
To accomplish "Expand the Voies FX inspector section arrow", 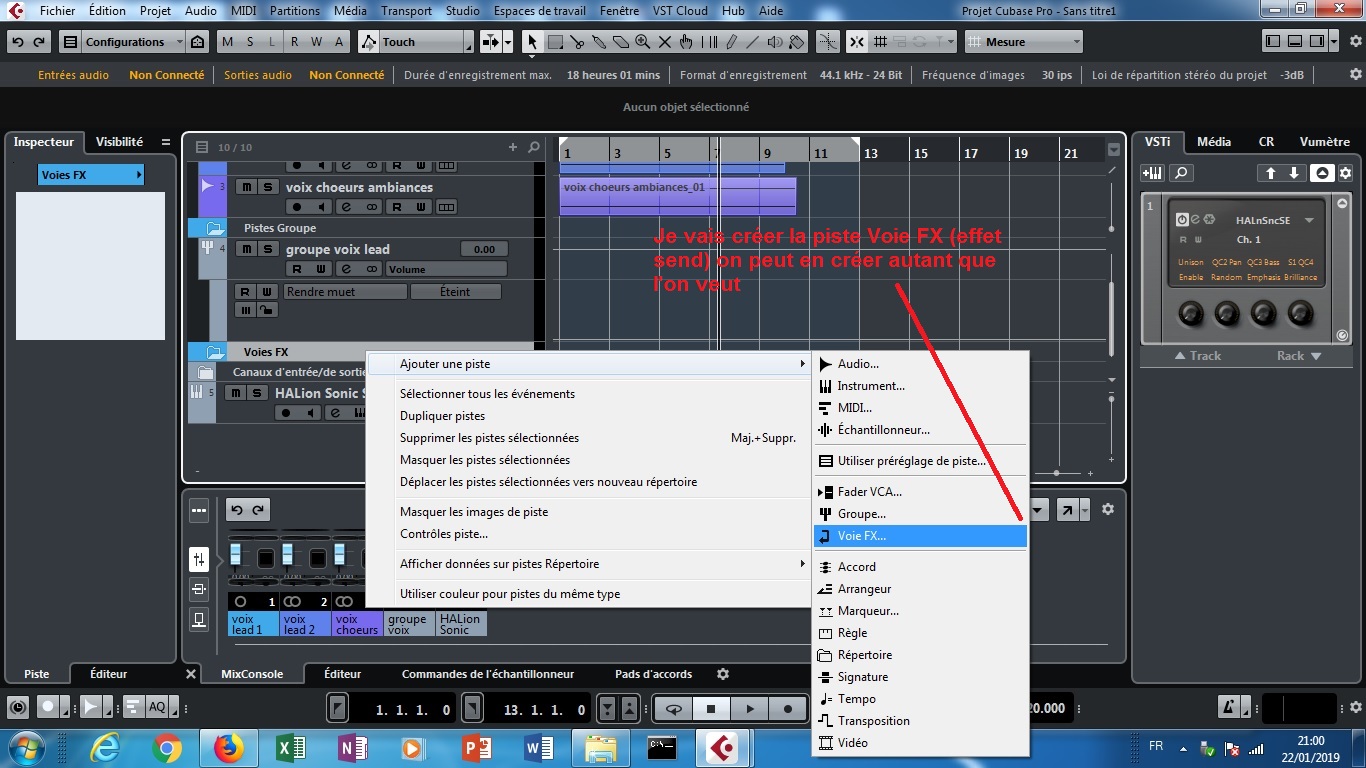I will click(138, 175).
